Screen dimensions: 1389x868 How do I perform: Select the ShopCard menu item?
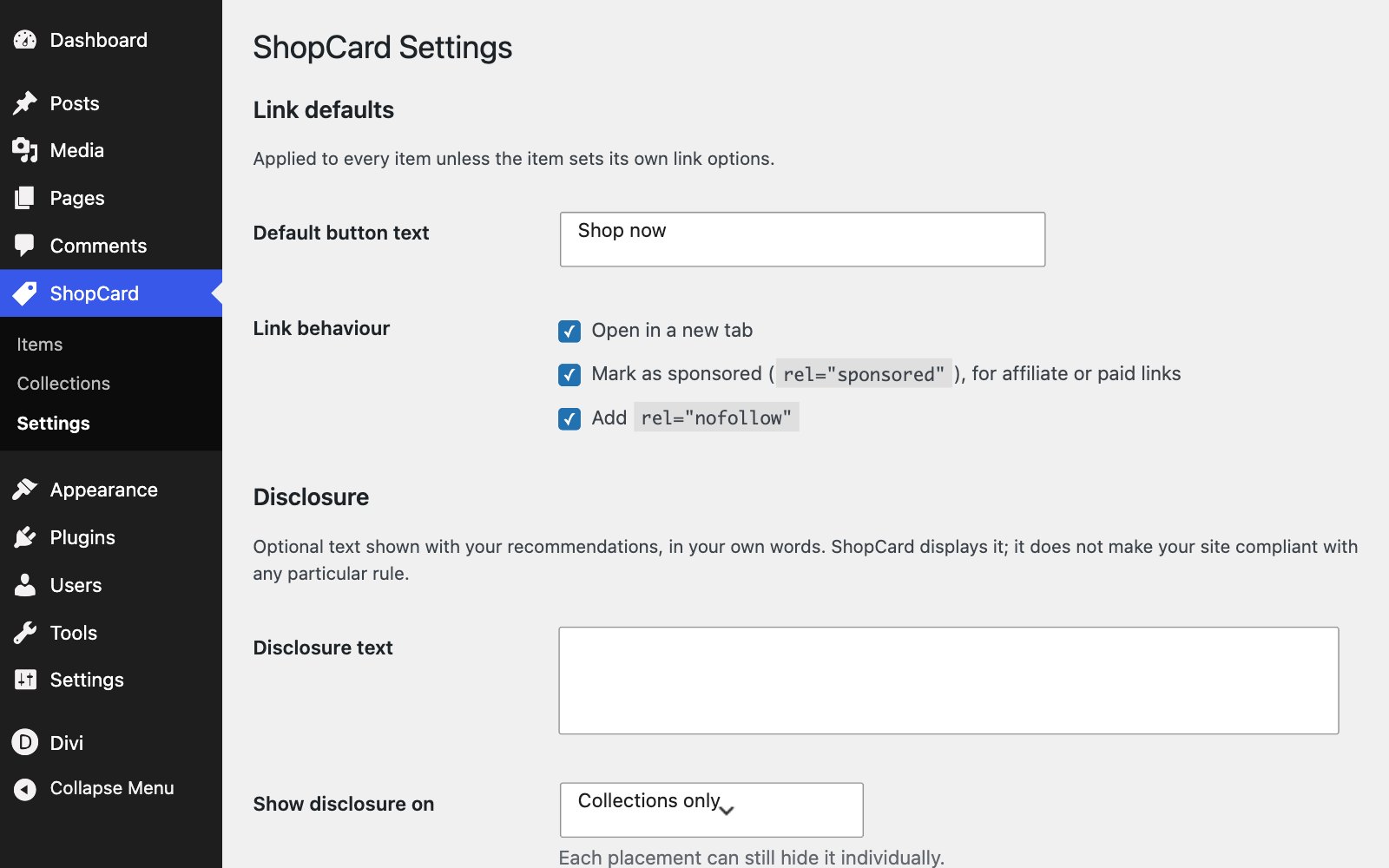(111, 293)
